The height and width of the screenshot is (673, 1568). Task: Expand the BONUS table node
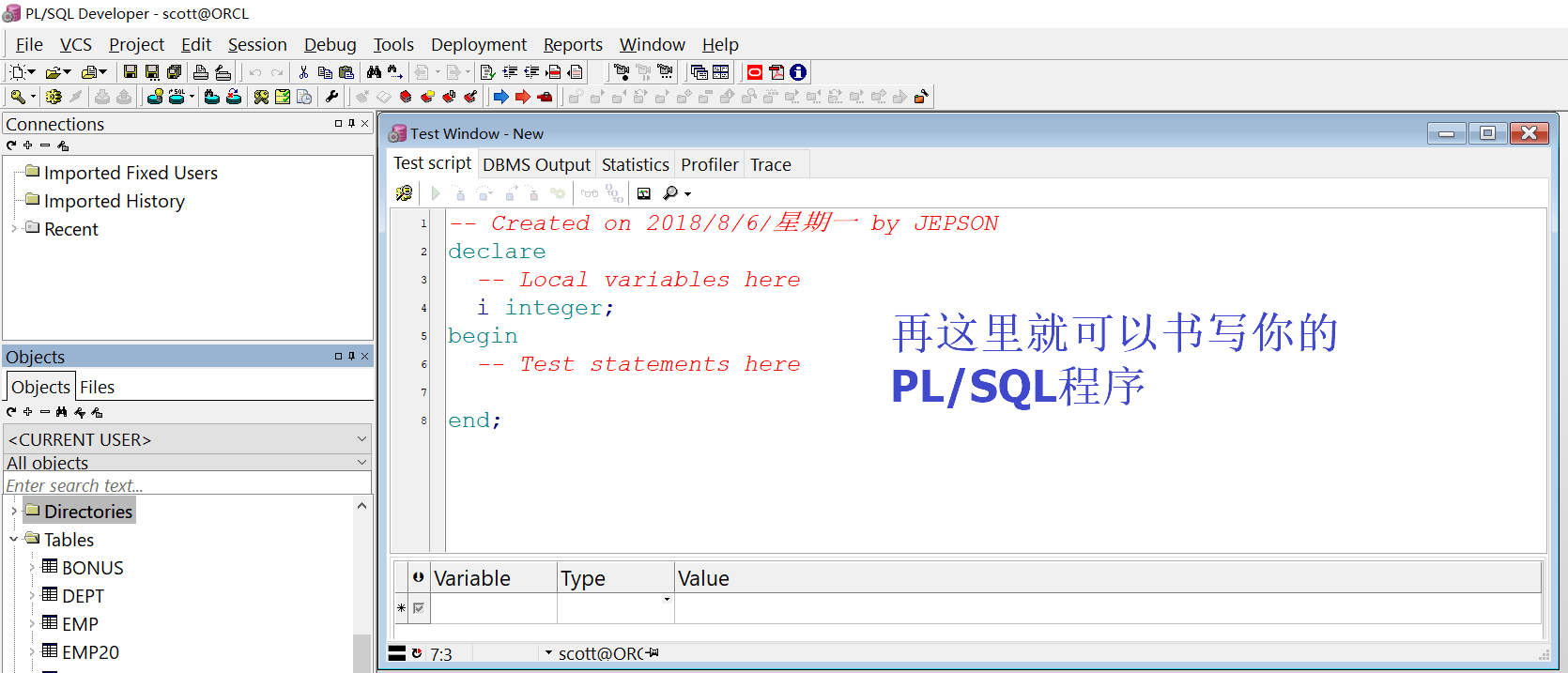coord(31,568)
